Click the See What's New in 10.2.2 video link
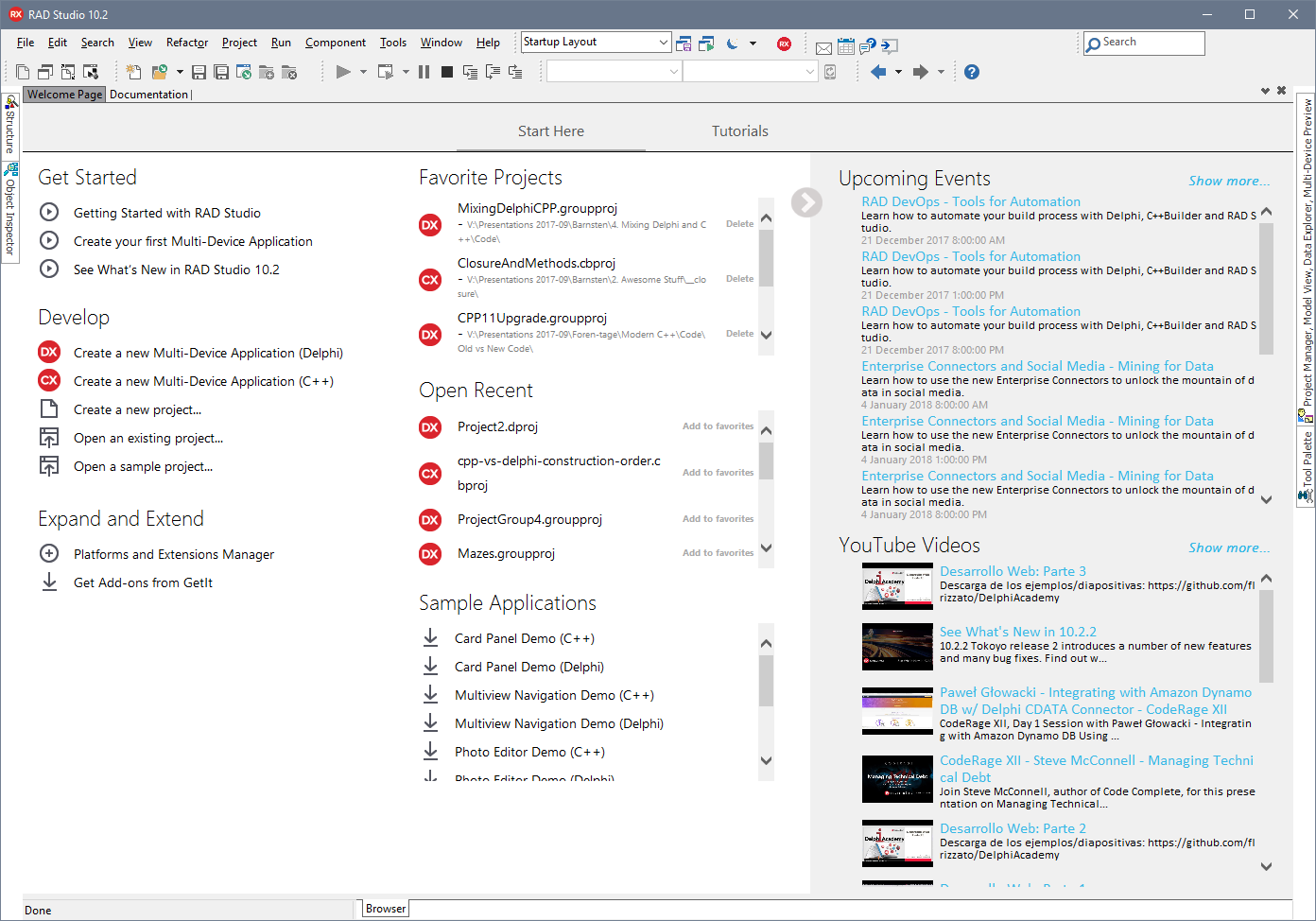Image resolution: width=1316 pixels, height=921 pixels. click(1018, 632)
